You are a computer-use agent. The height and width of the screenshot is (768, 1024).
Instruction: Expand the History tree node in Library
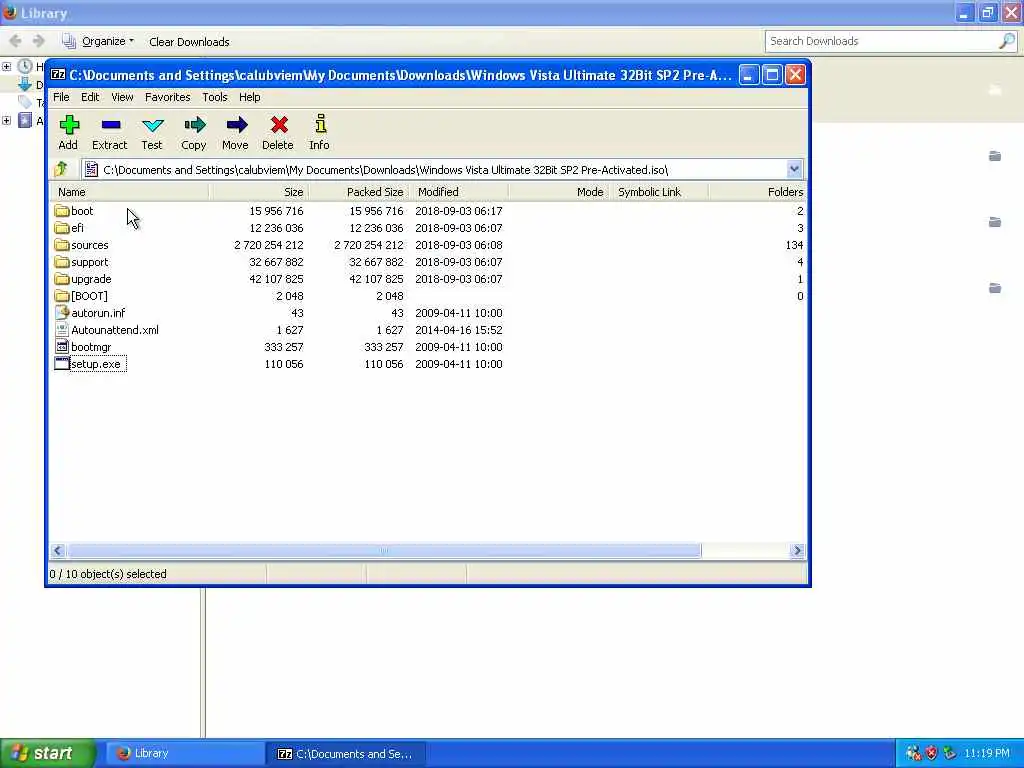(x=7, y=66)
